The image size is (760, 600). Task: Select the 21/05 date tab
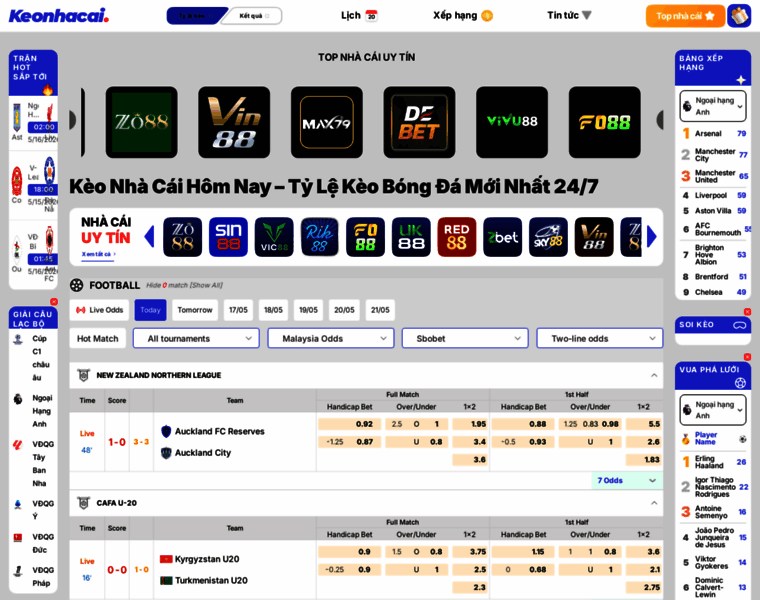380,310
